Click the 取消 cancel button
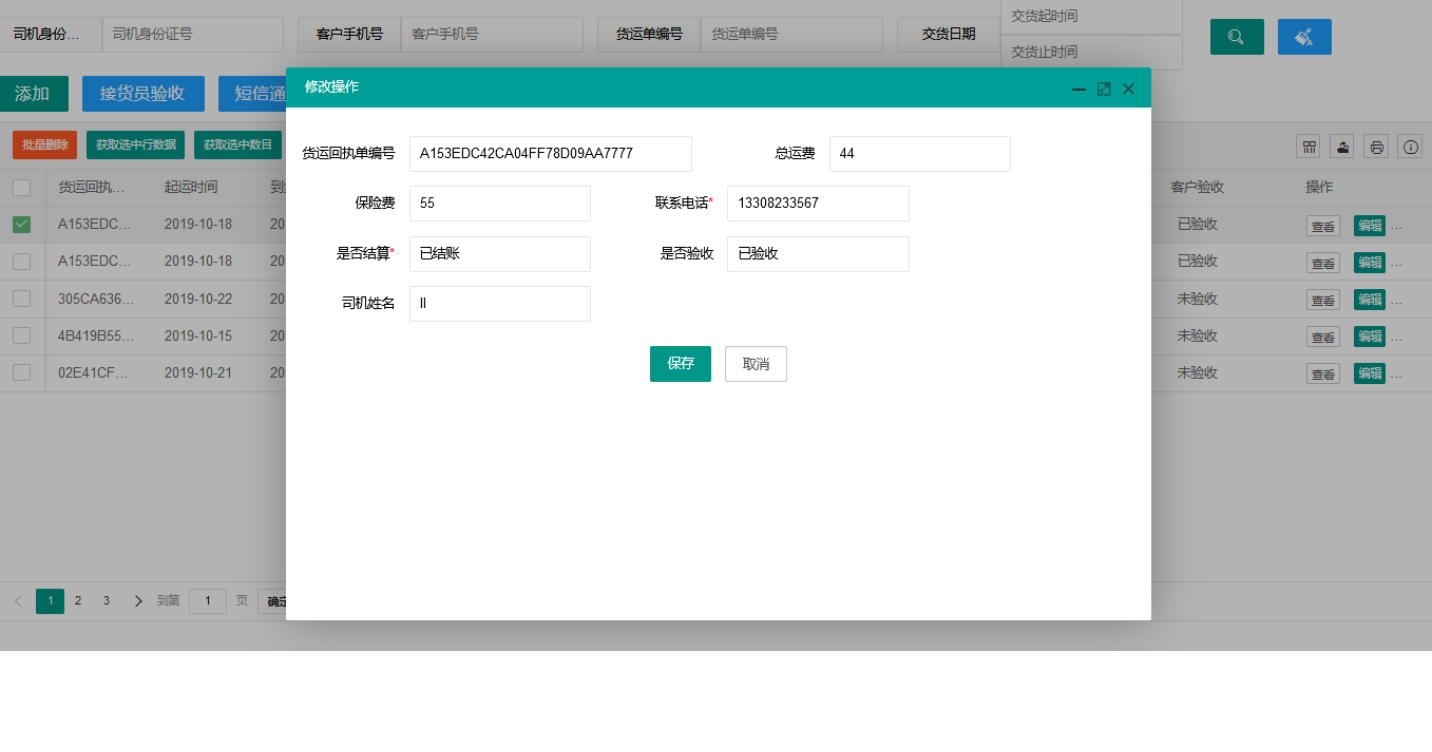This screenshot has width=1432, height=752. pos(756,364)
